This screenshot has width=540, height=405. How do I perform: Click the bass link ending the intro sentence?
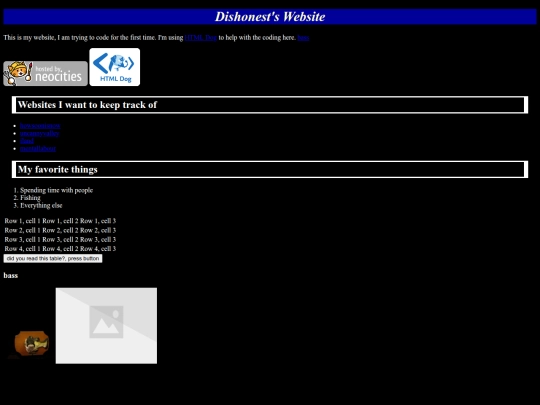click(x=303, y=38)
